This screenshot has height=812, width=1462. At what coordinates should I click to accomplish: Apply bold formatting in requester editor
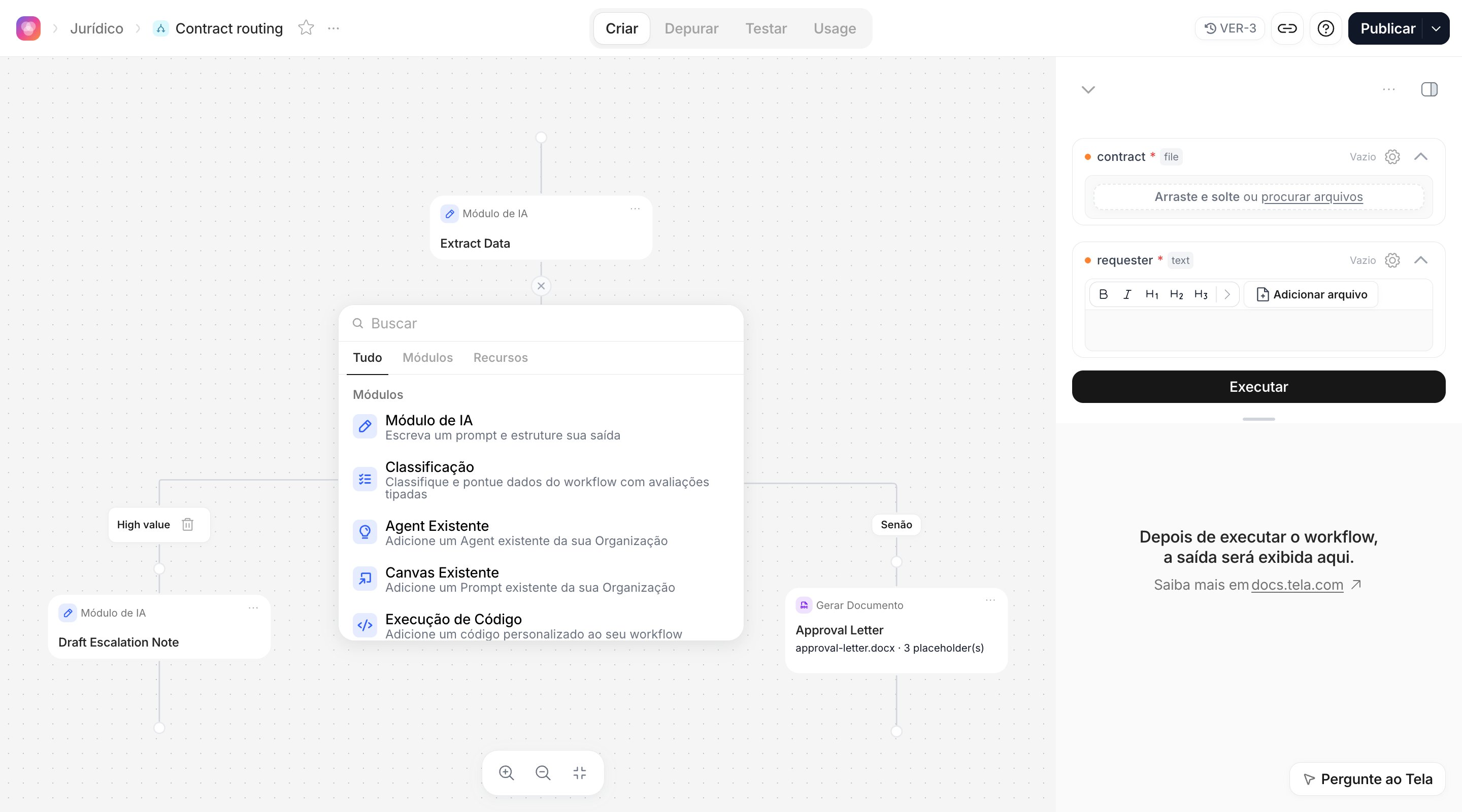pyautogui.click(x=1103, y=294)
